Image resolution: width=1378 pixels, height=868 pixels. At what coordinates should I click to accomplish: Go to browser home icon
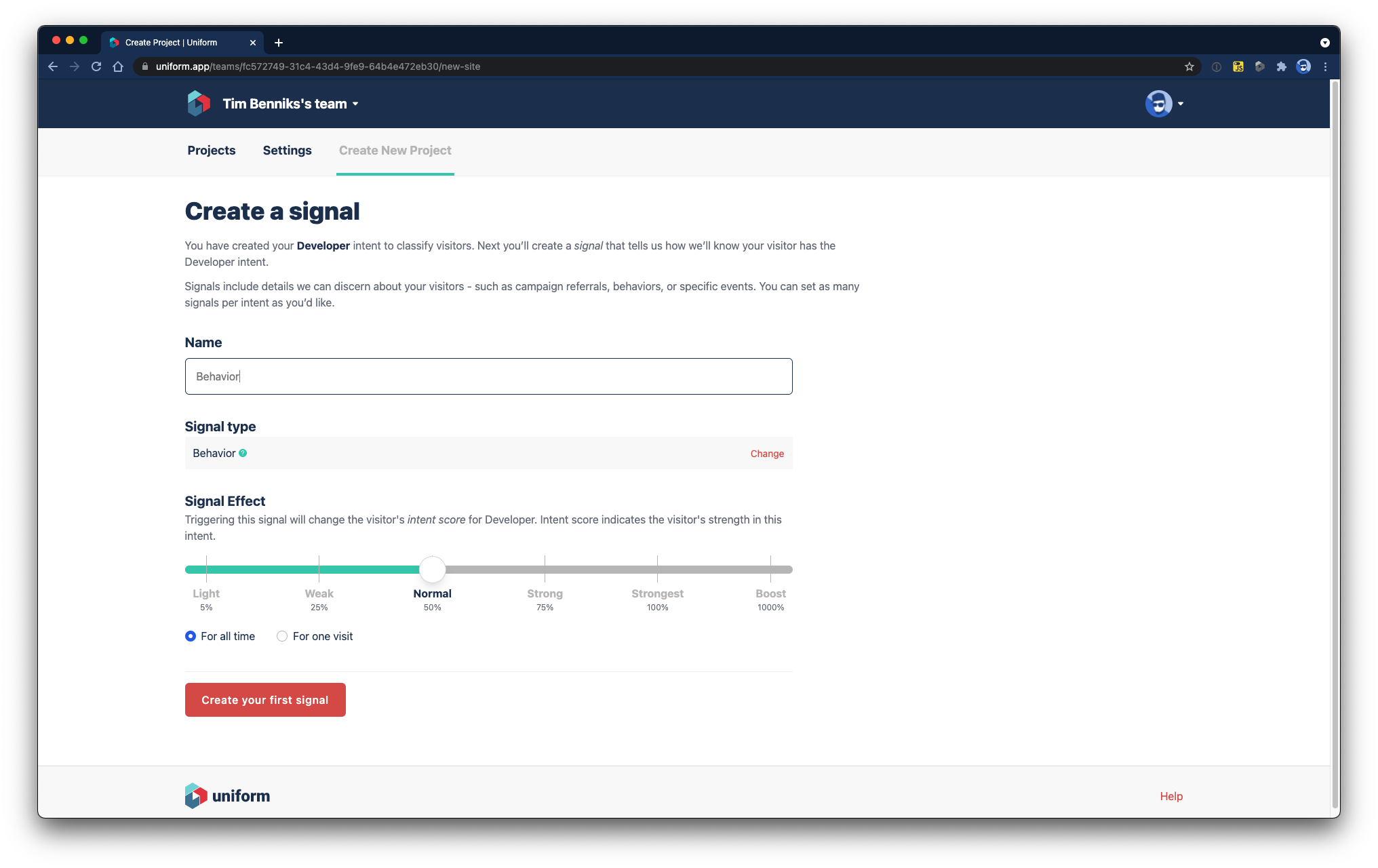[118, 66]
